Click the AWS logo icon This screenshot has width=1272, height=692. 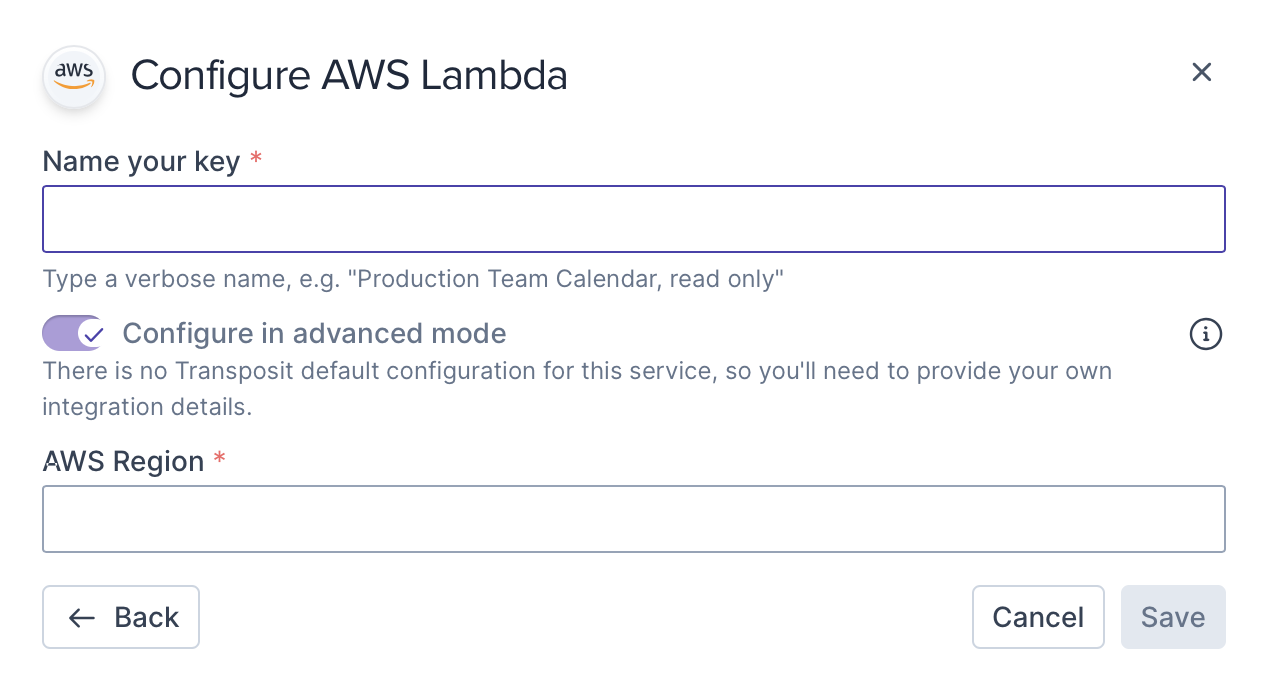[x=74, y=76]
